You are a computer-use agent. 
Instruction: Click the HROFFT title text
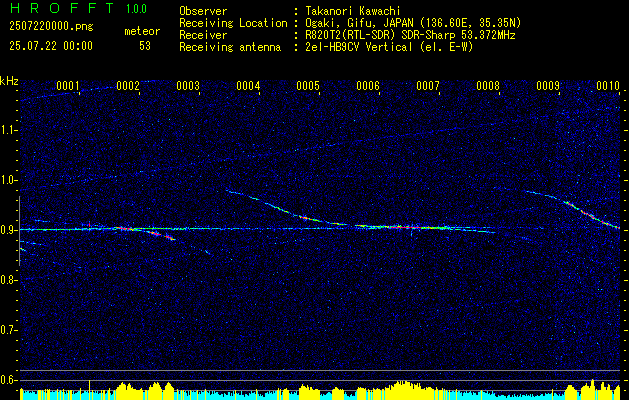(62, 8)
